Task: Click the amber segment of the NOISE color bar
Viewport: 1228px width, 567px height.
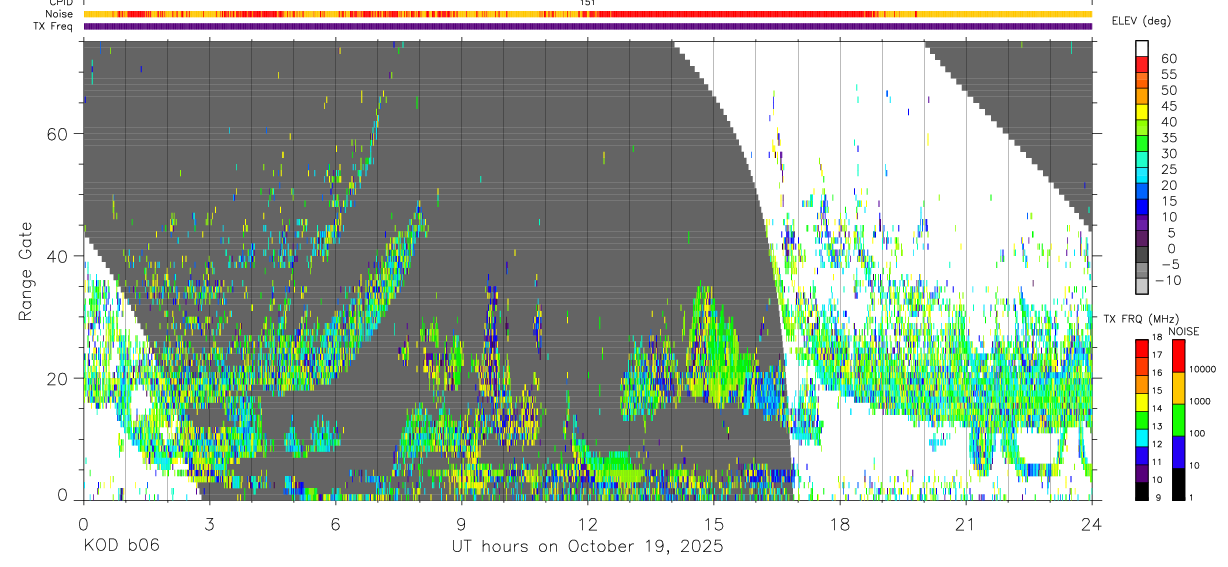Action: coord(1179,388)
